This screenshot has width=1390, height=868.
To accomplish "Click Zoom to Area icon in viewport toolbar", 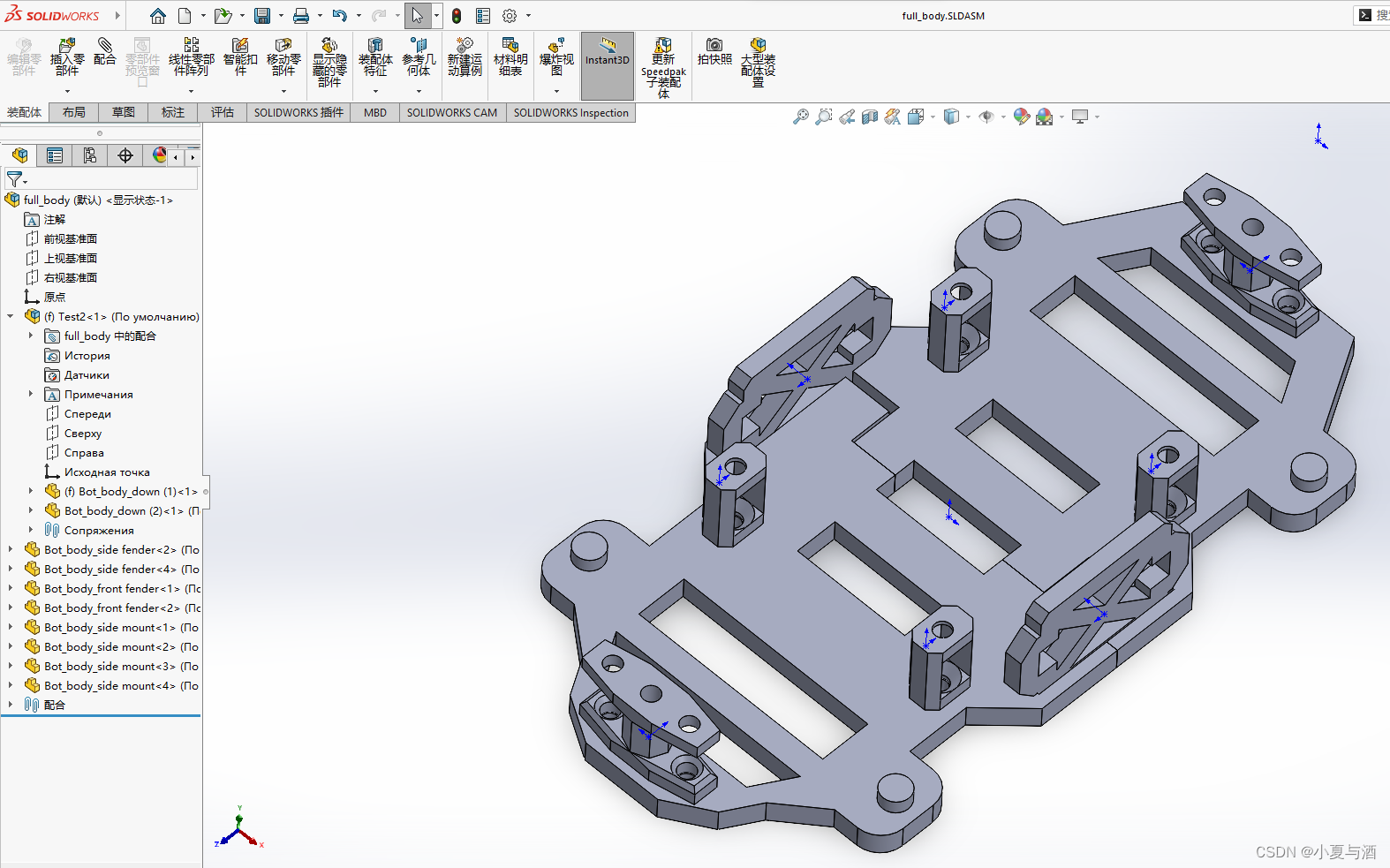I will click(823, 117).
